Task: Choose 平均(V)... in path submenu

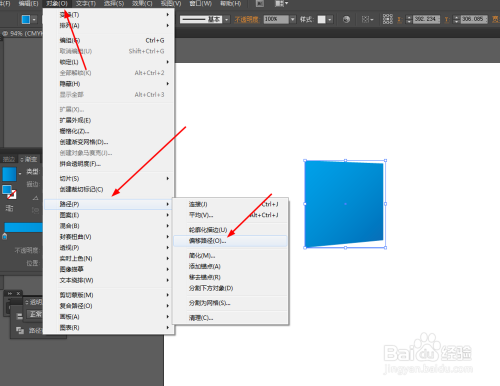Action: click(x=230, y=215)
